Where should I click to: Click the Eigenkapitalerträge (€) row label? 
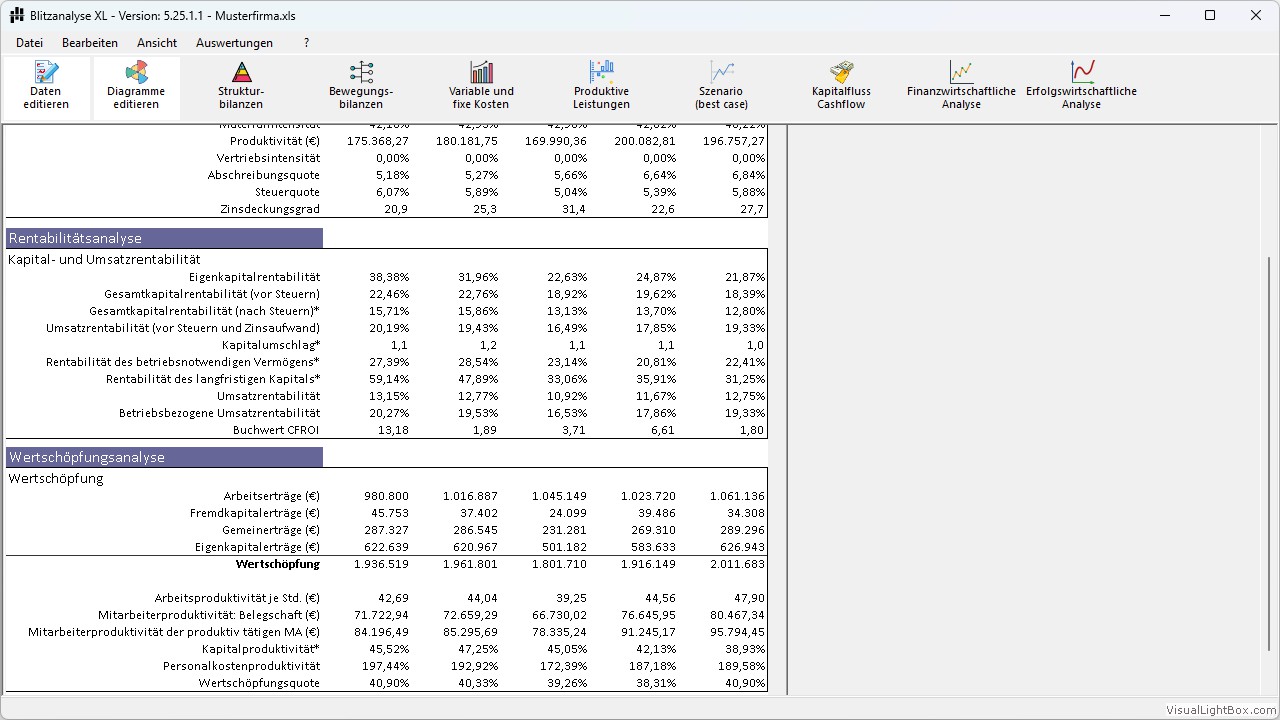pos(258,547)
